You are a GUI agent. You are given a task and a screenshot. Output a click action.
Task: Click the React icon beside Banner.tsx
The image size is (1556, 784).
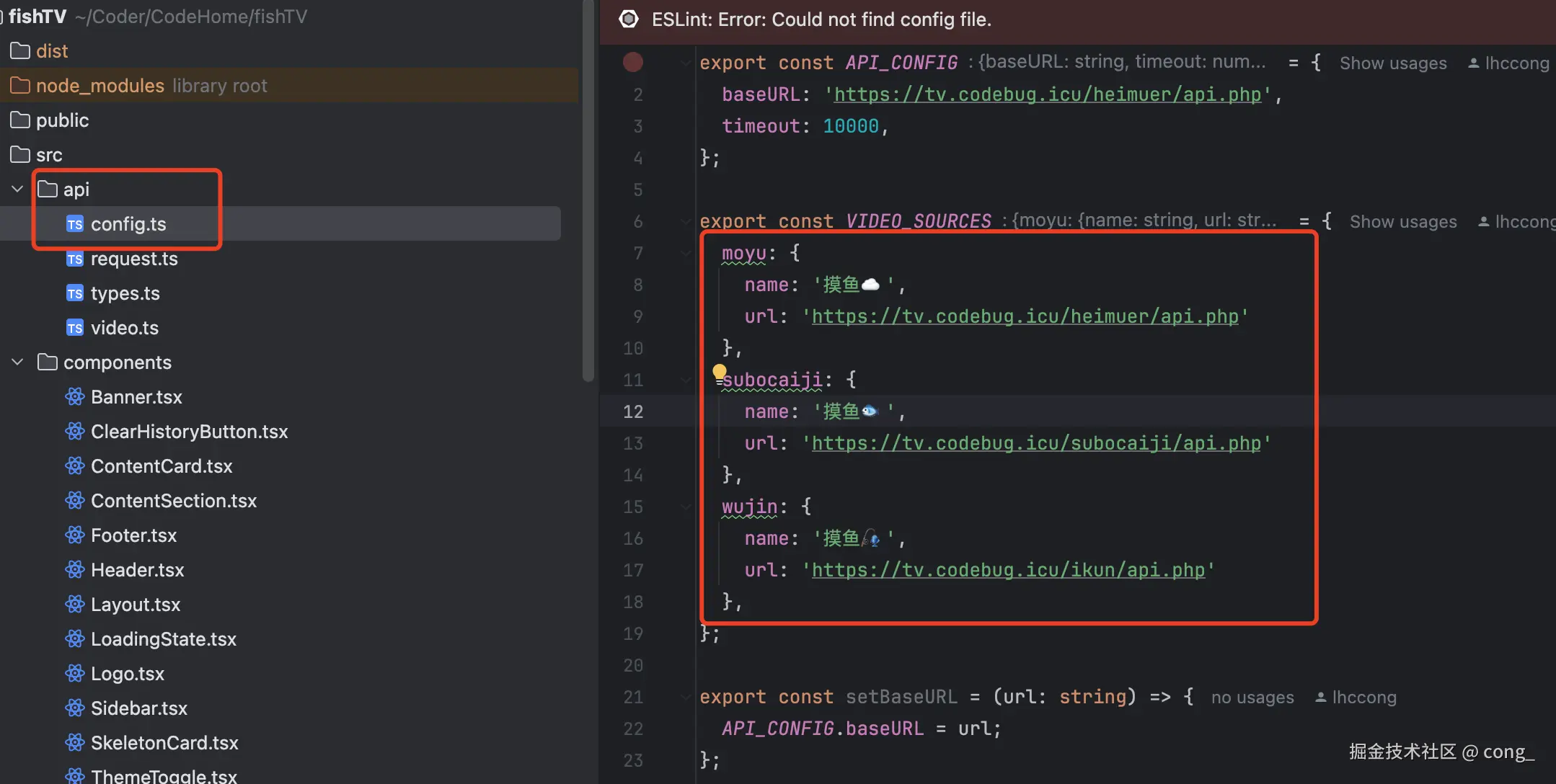pos(75,397)
